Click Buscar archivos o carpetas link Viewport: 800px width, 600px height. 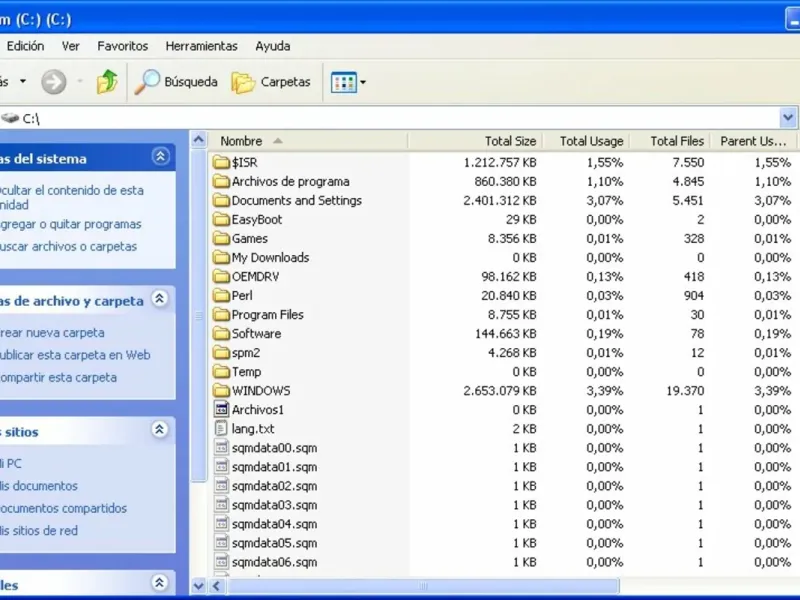[x=68, y=247]
